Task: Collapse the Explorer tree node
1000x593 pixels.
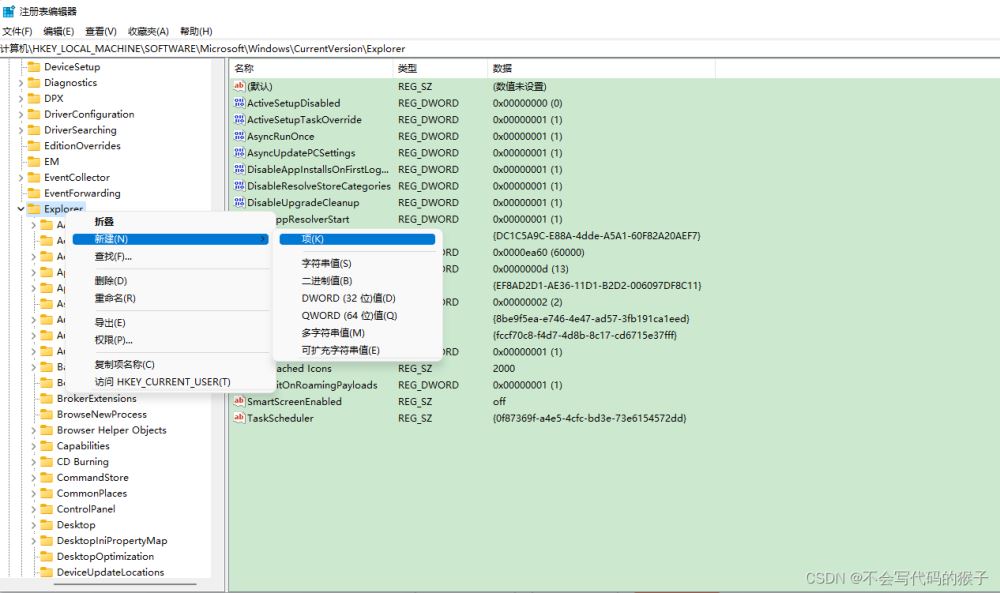Action: [20, 209]
